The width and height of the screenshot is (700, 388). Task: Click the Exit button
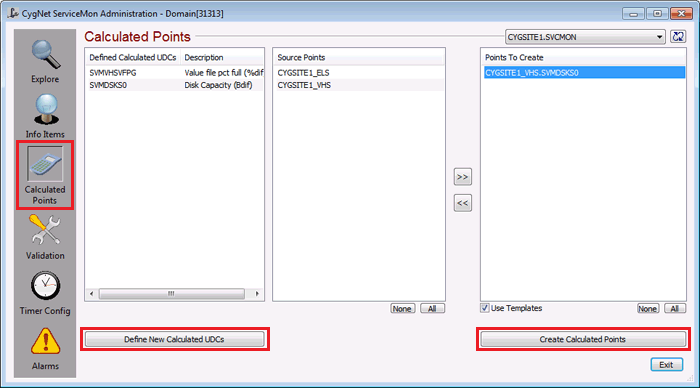pos(667,365)
